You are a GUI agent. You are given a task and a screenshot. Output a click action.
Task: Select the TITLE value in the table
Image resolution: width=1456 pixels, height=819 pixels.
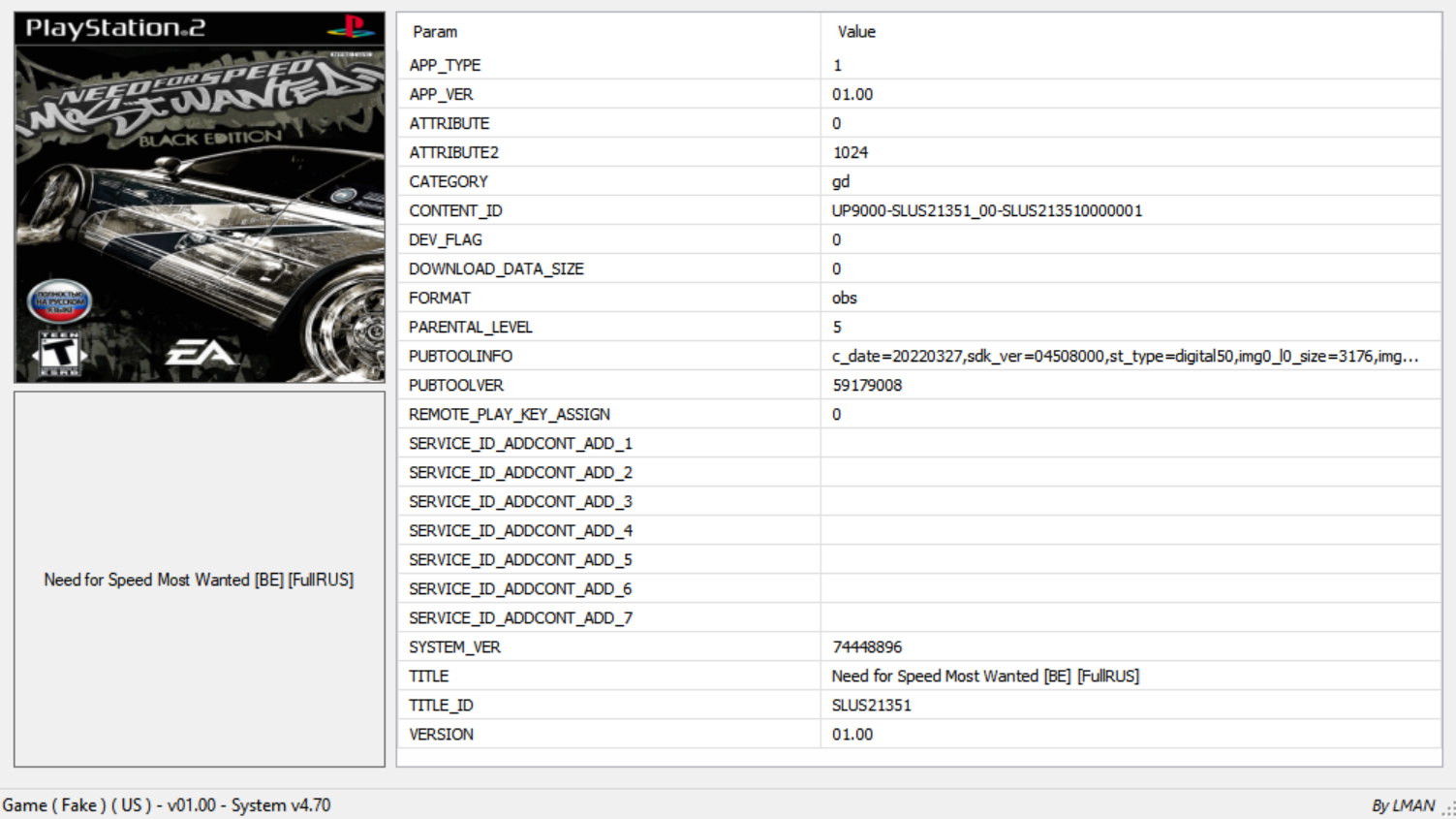pos(985,676)
